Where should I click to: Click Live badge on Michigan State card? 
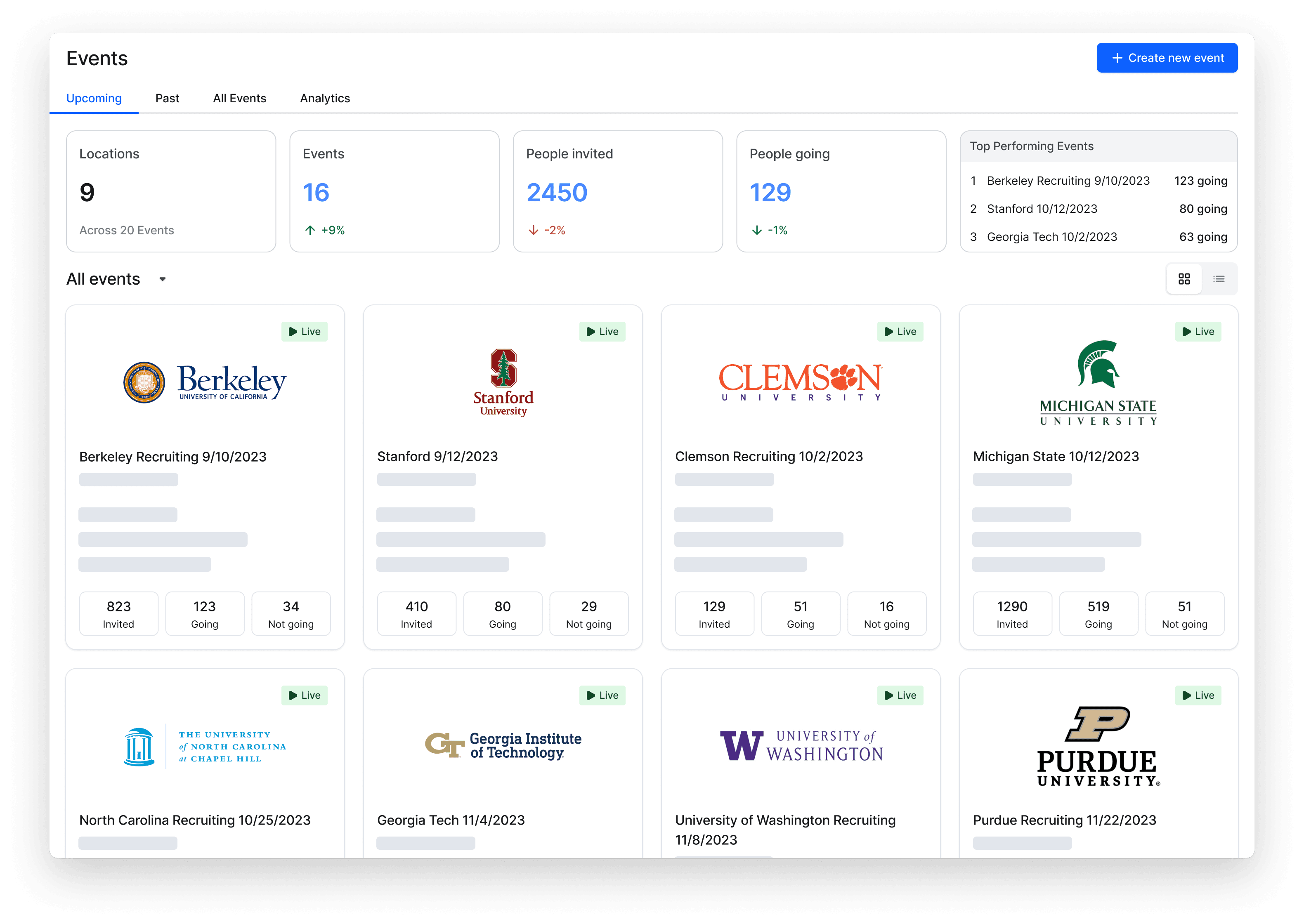[x=1198, y=332]
